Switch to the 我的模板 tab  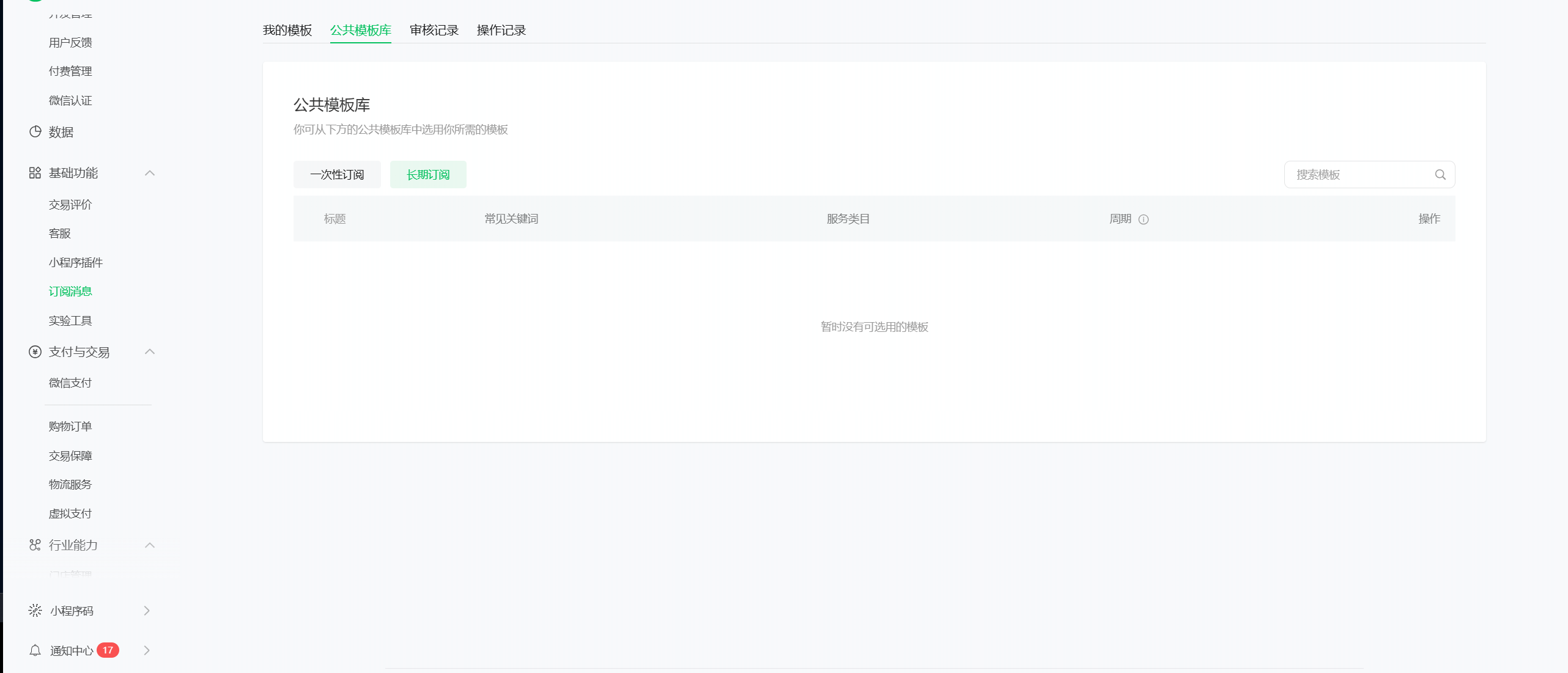[287, 31]
